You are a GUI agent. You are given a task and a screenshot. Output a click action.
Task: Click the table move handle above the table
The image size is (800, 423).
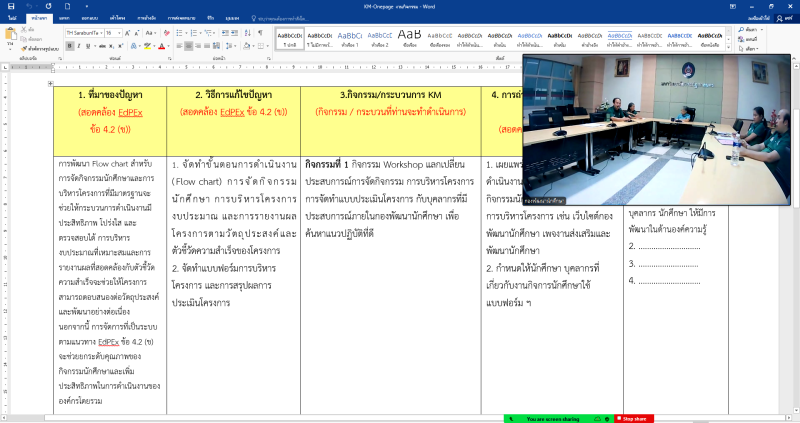pos(50,86)
